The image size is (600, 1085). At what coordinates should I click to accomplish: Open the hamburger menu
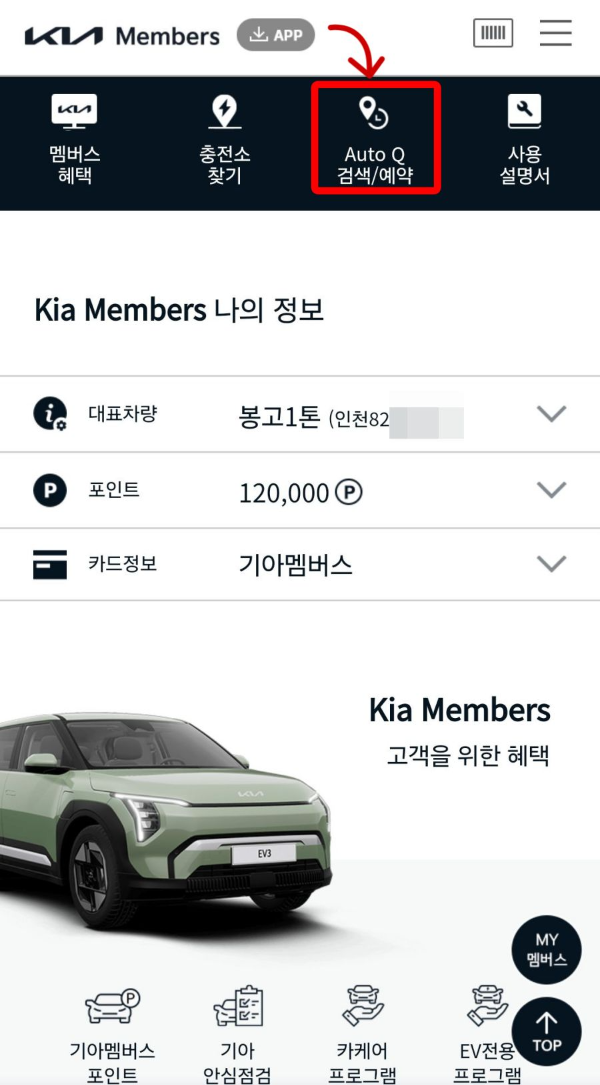pos(556,33)
